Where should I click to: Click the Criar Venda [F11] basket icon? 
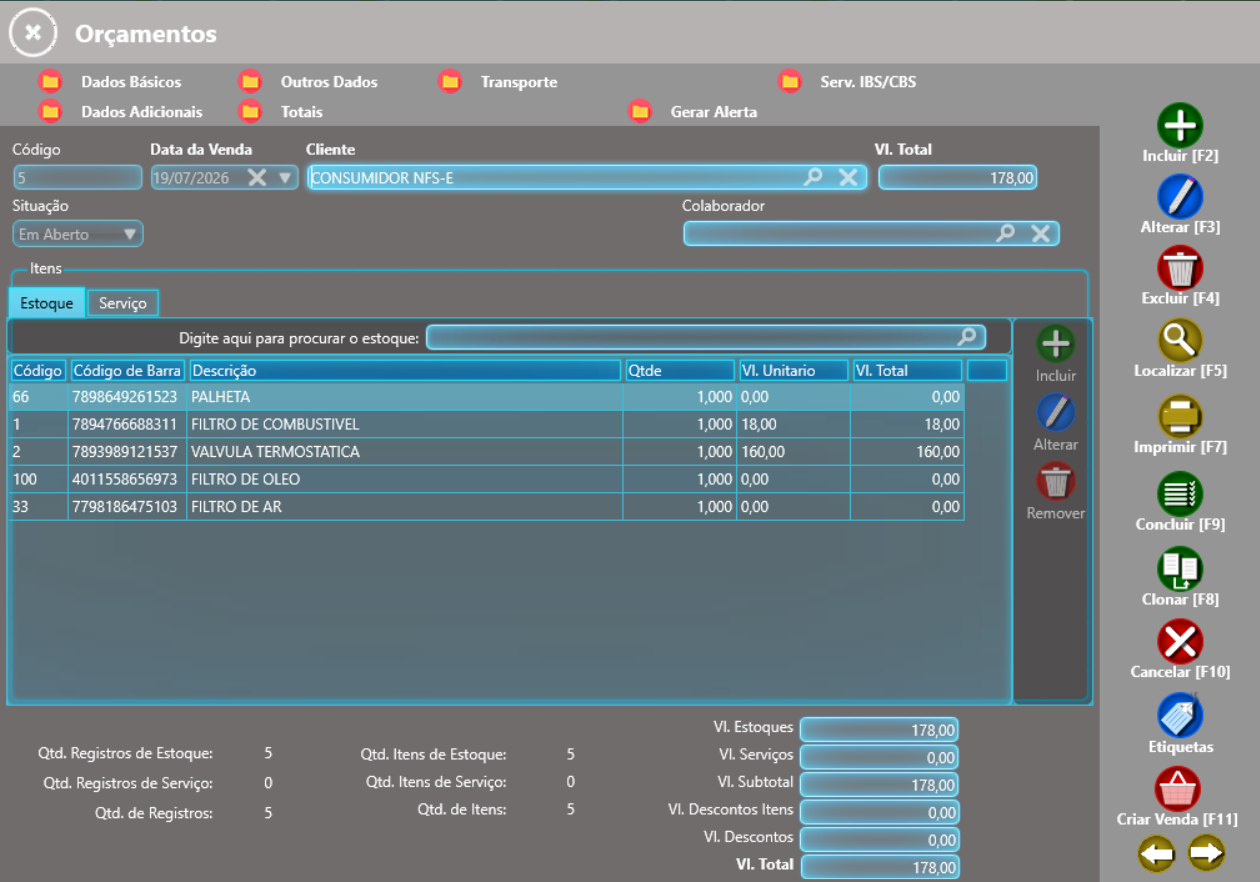[x=1177, y=789]
